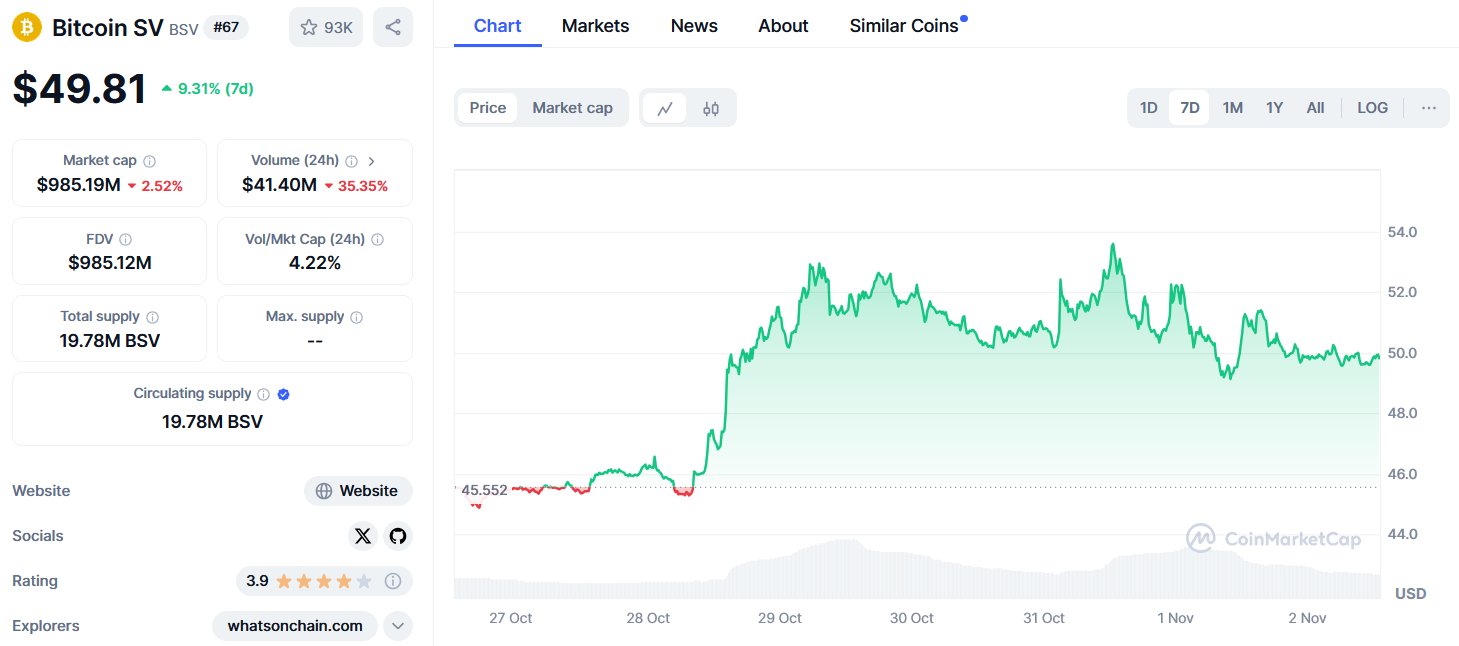This screenshot has height=646, width=1459.
Task: Click the 9.31% (7d) change label
Action: coord(207,88)
